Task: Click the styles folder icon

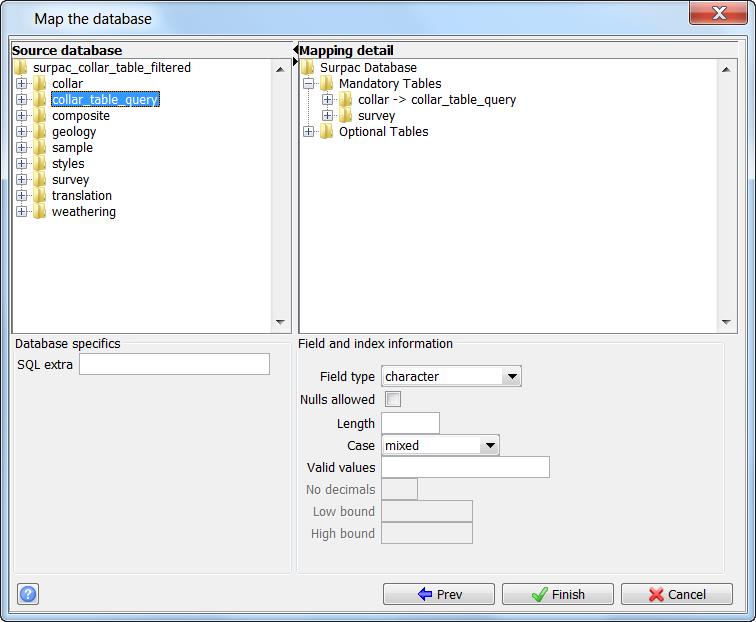Action: point(40,163)
